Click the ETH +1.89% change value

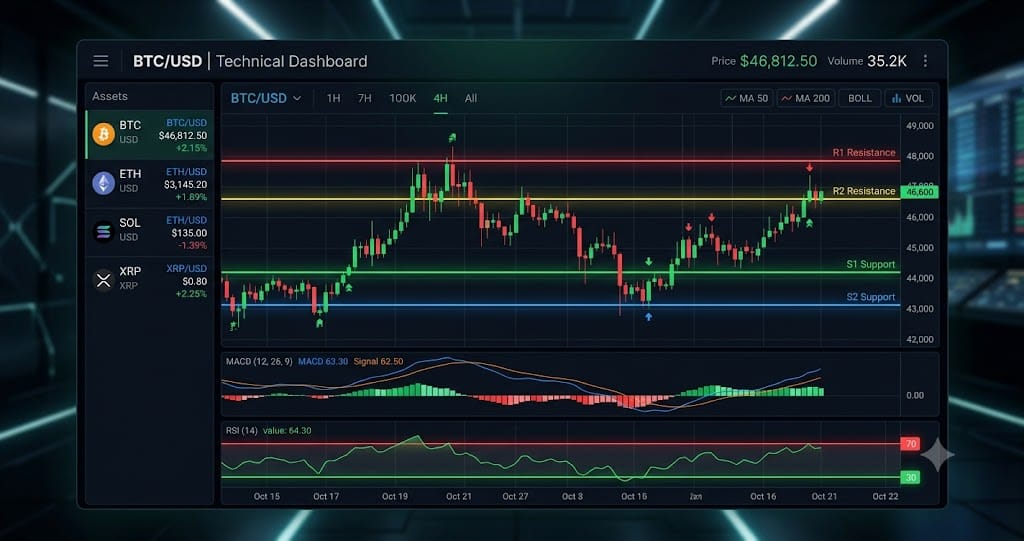click(191, 197)
